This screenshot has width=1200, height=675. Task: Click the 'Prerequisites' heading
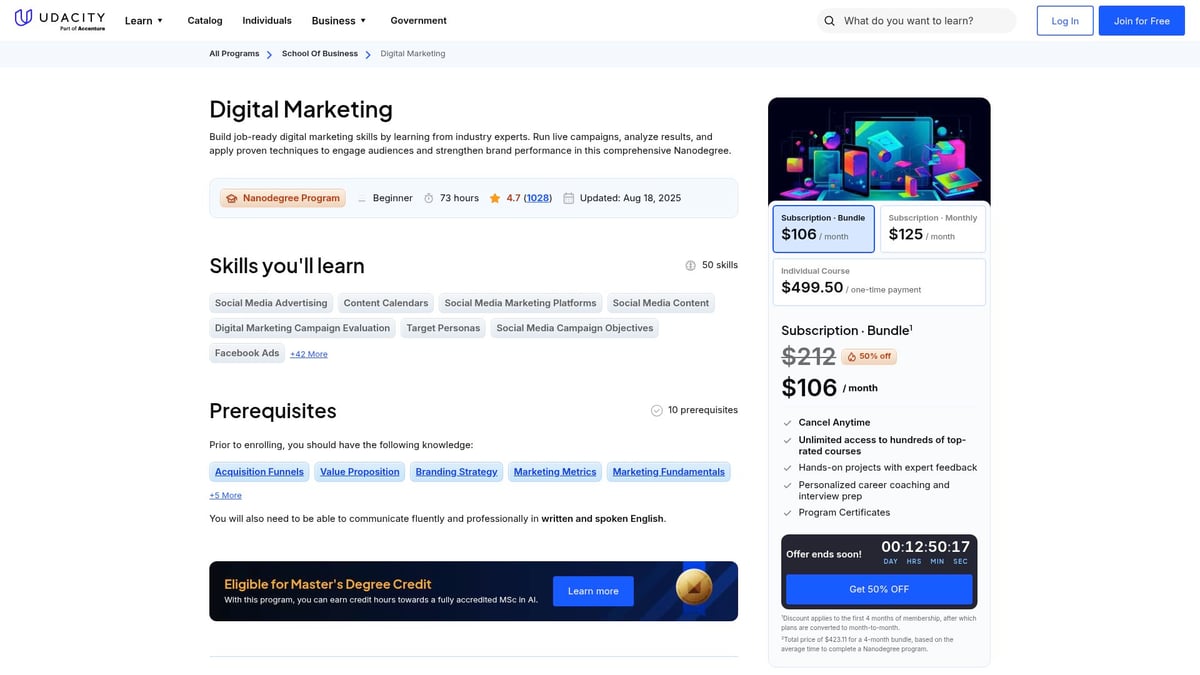click(x=273, y=411)
